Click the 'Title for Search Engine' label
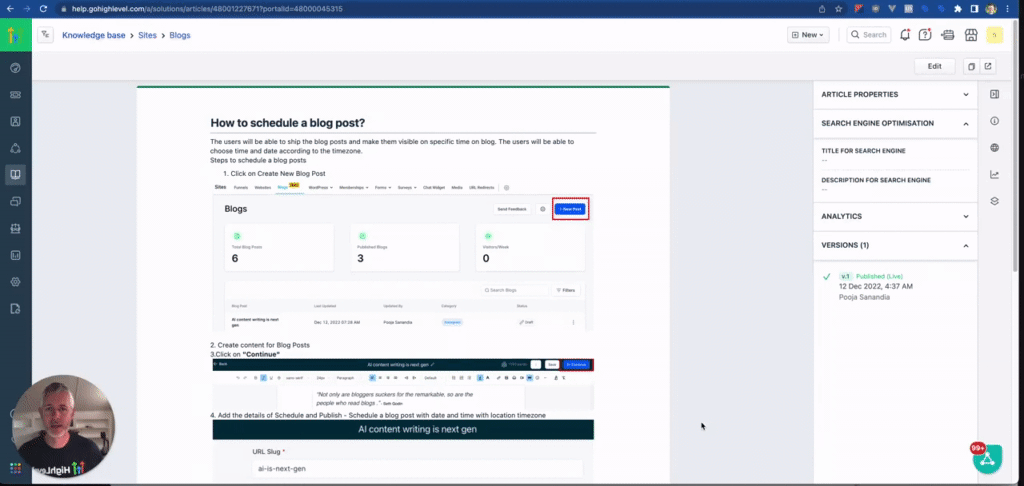 pyautogui.click(x=863, y=151)
